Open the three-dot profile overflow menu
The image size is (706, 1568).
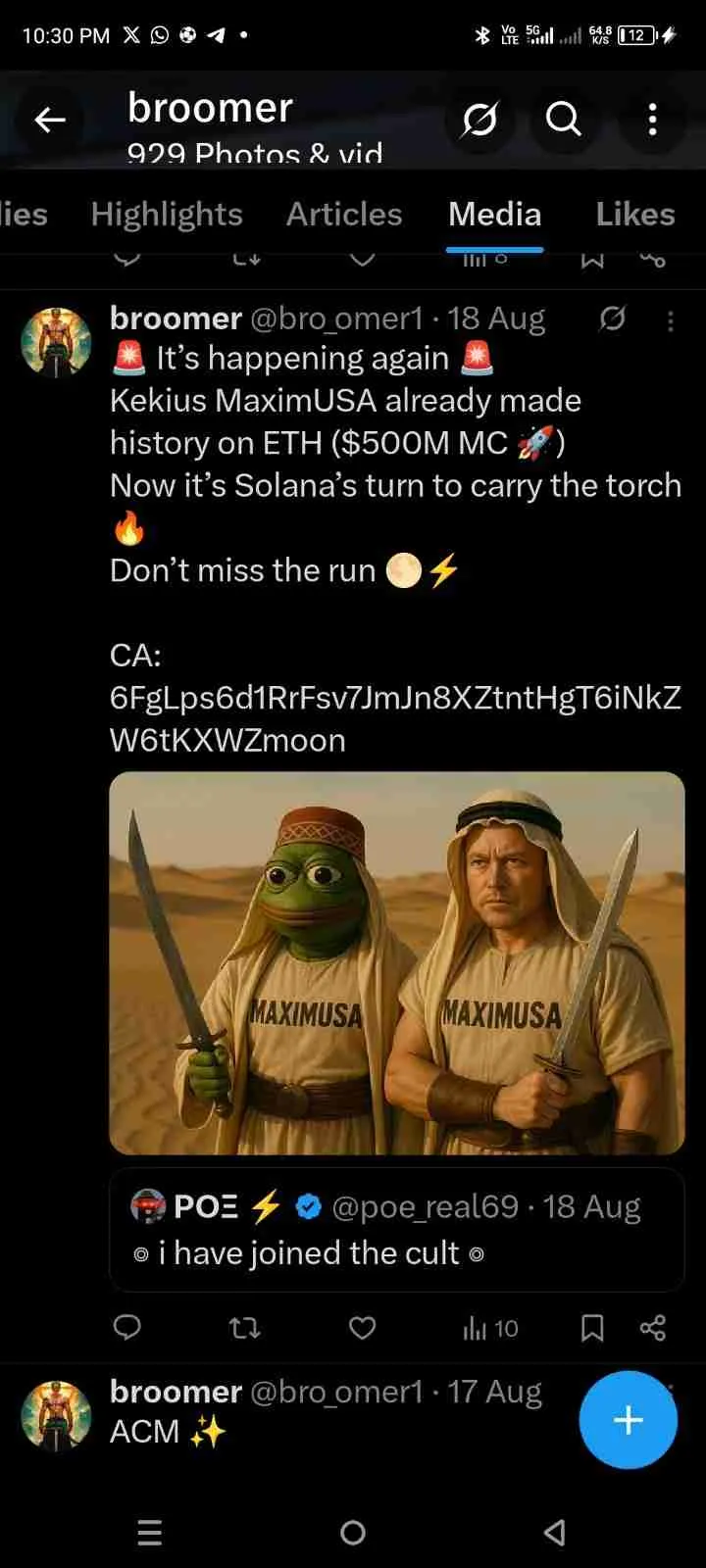(x=652, y=120)
